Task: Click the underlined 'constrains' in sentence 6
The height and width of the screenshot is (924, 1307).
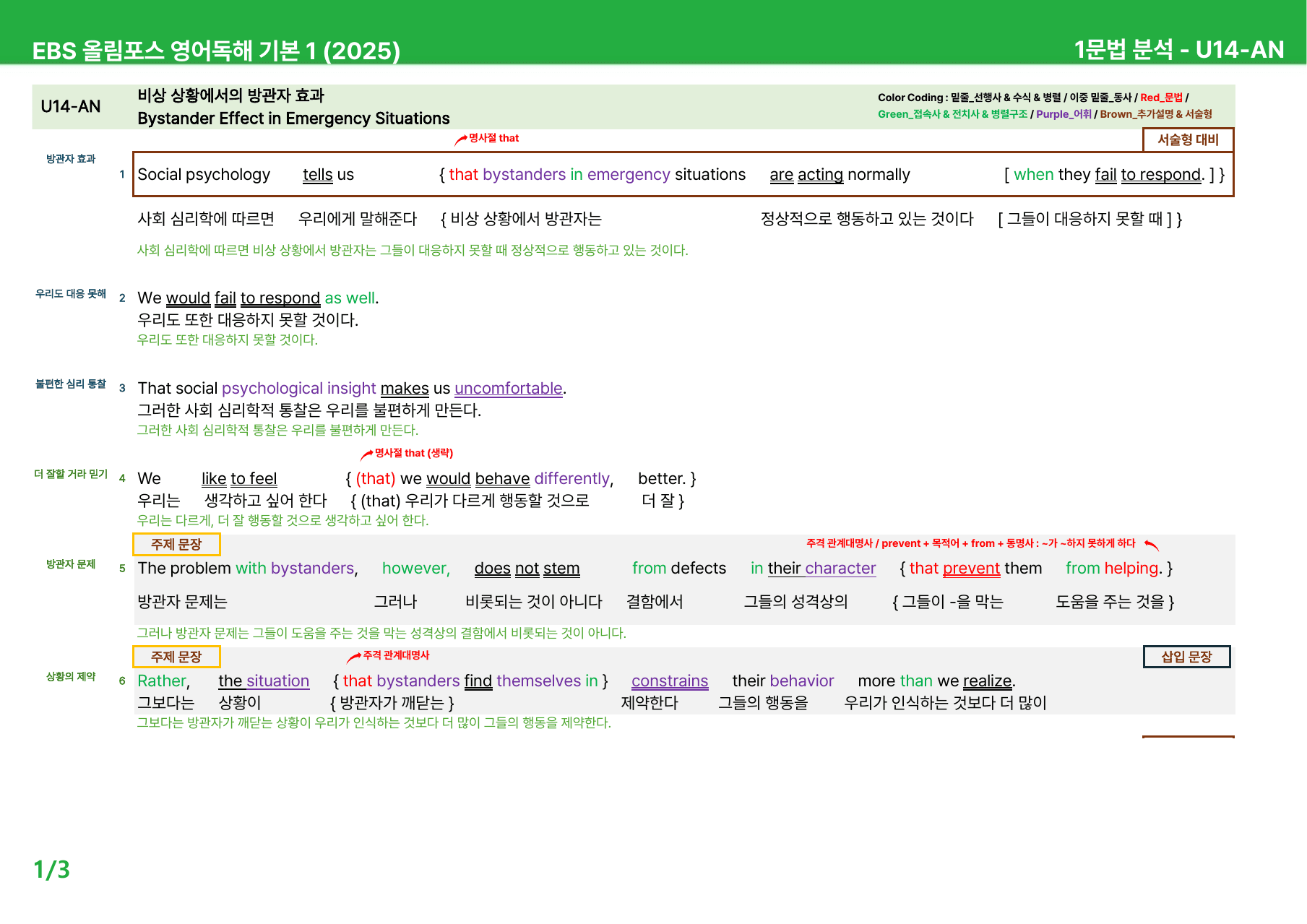Action: 670,681
